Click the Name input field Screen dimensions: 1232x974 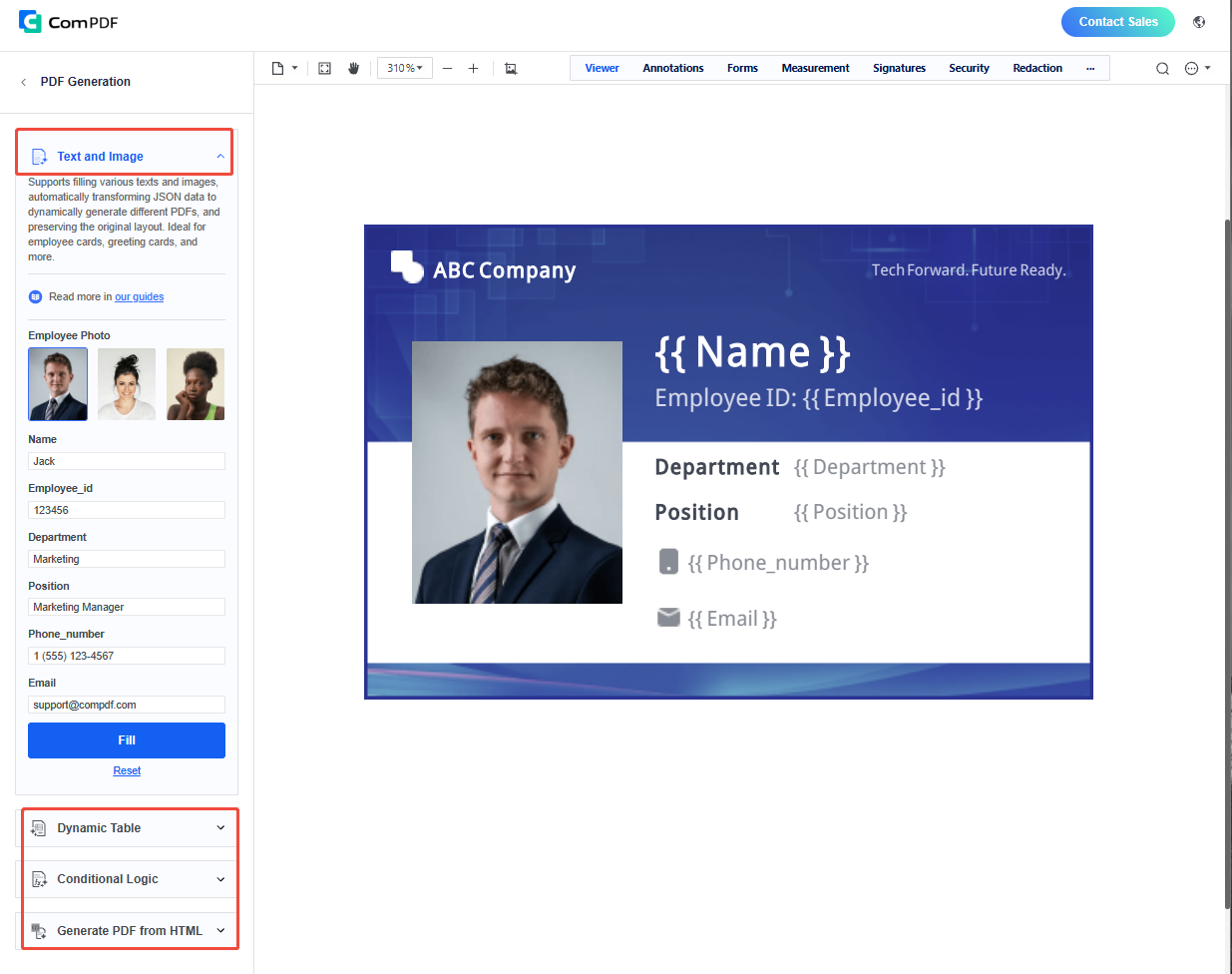coord(127,461)
